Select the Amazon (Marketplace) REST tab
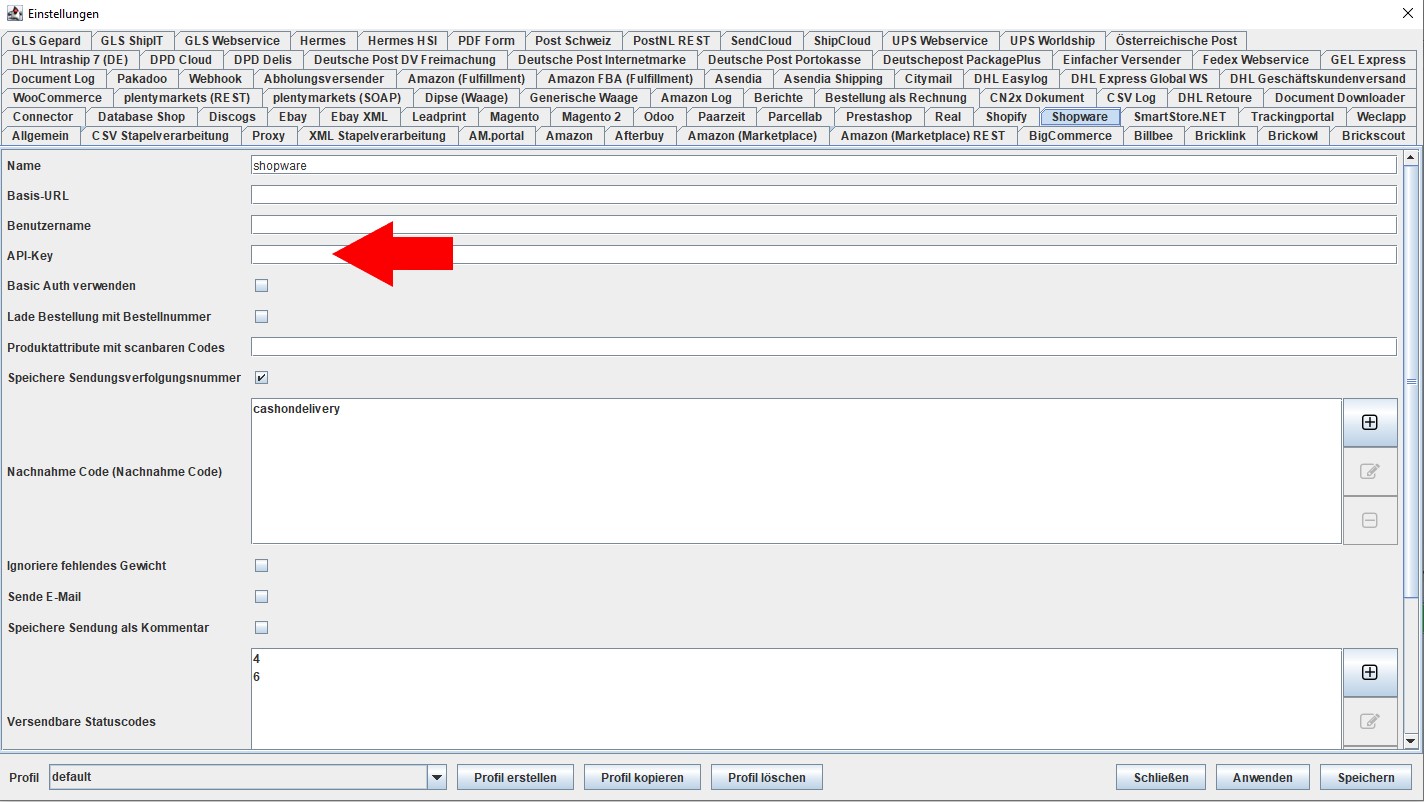The image size is (1424, 802). tap(923, 136)
